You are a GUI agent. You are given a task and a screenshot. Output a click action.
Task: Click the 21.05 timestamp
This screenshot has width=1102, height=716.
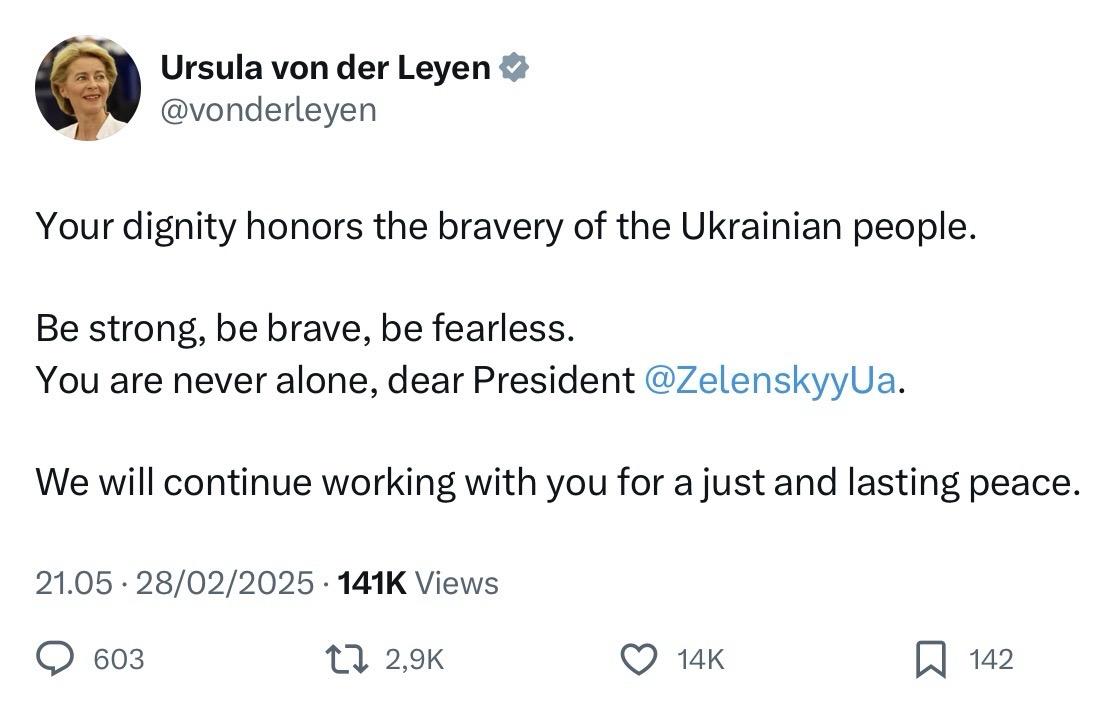pos(74,583)
